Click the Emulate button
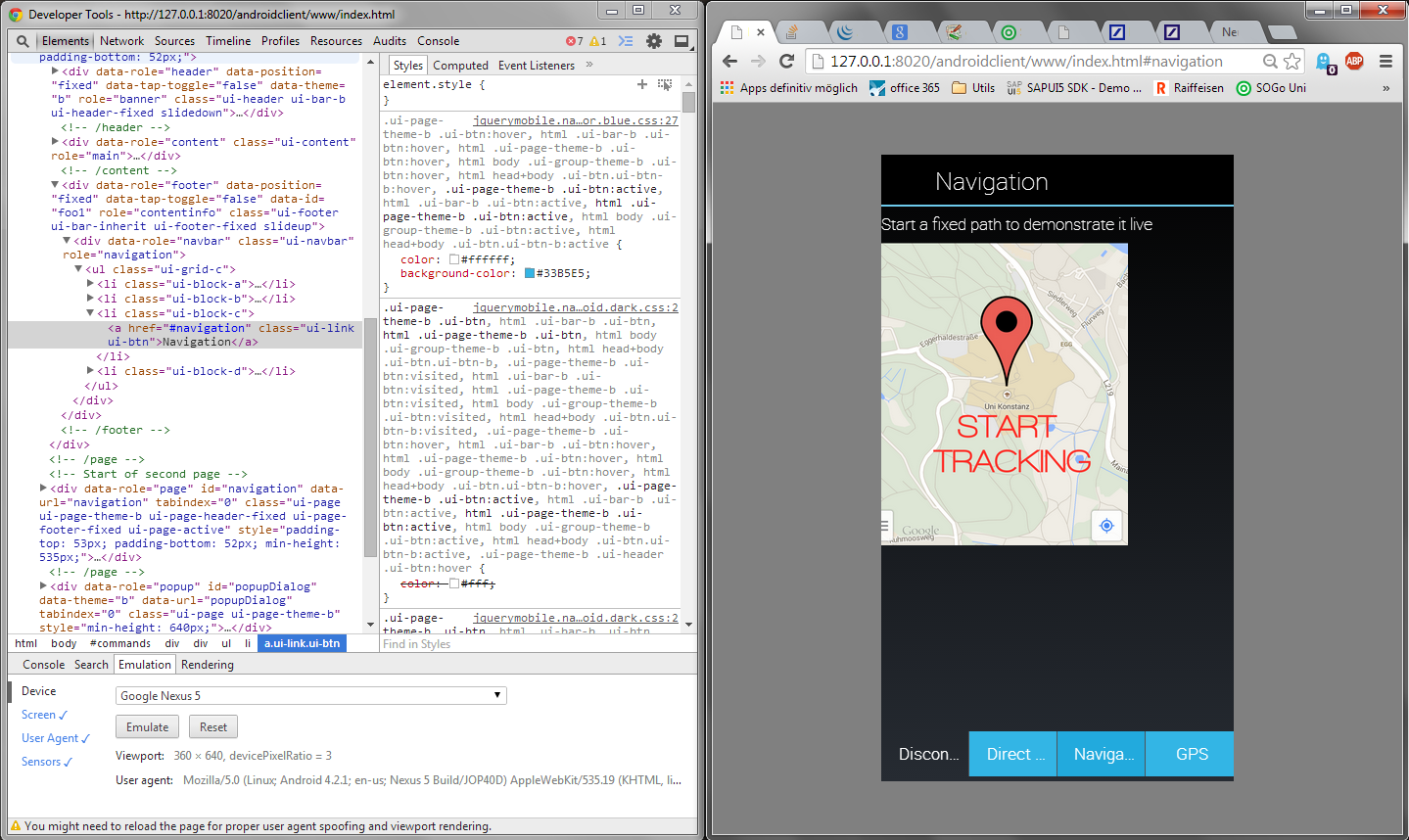The width and height of the screenshot is (1409, 840). tap(148, 727)
